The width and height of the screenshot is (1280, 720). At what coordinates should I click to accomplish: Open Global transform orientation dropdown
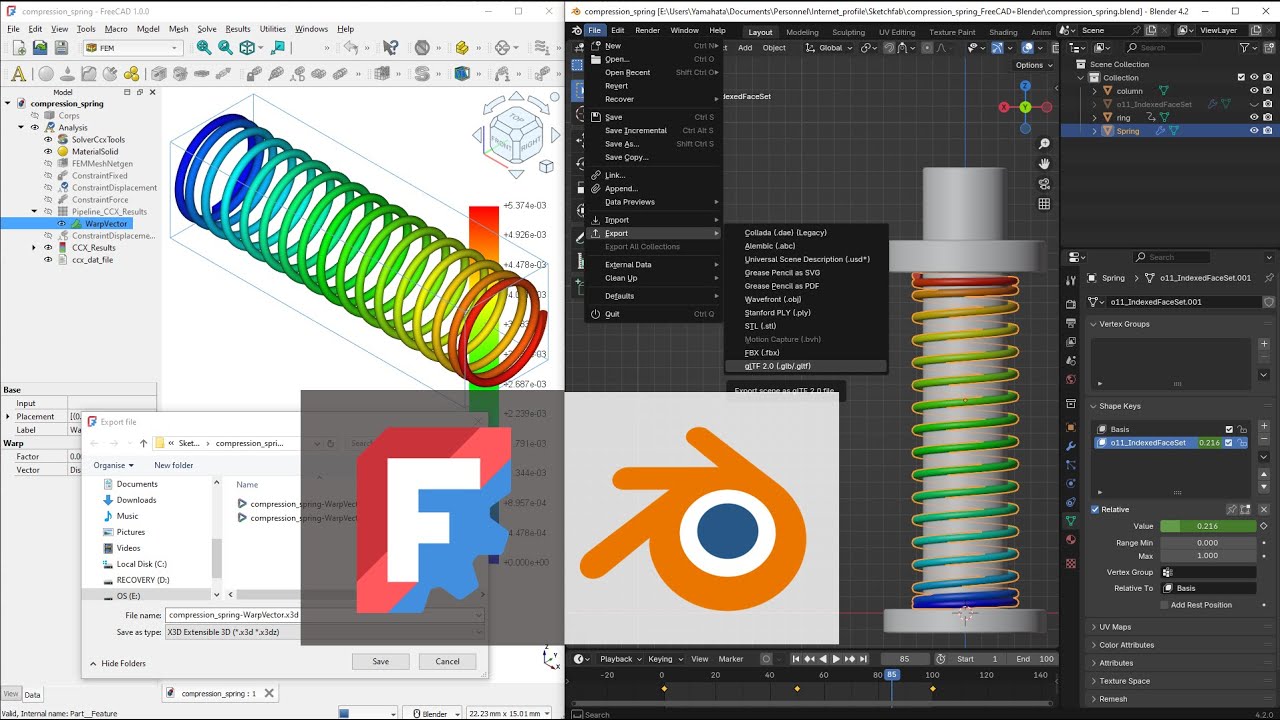click(x=830, y=48)
